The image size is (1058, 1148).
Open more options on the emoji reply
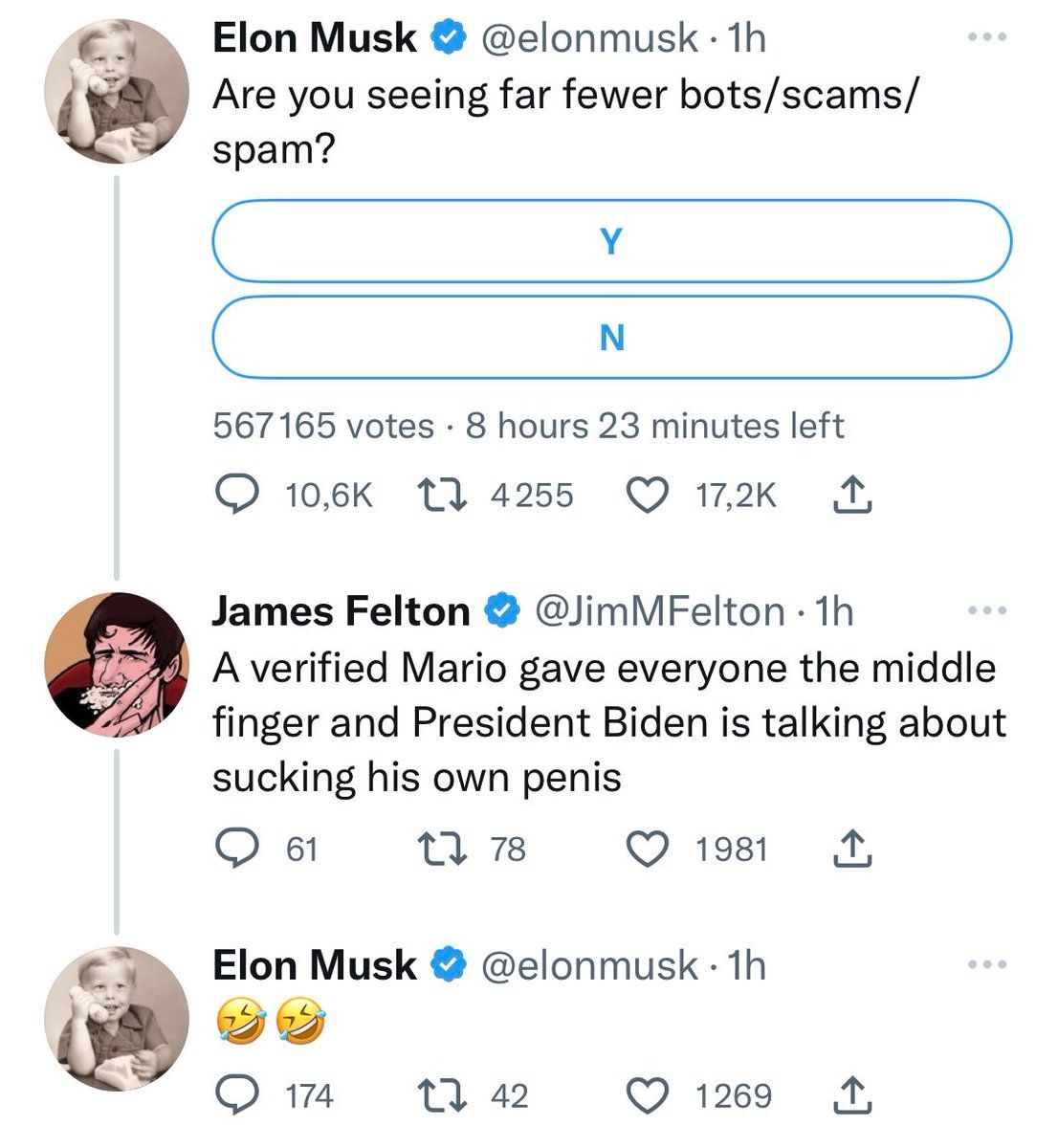987,965
